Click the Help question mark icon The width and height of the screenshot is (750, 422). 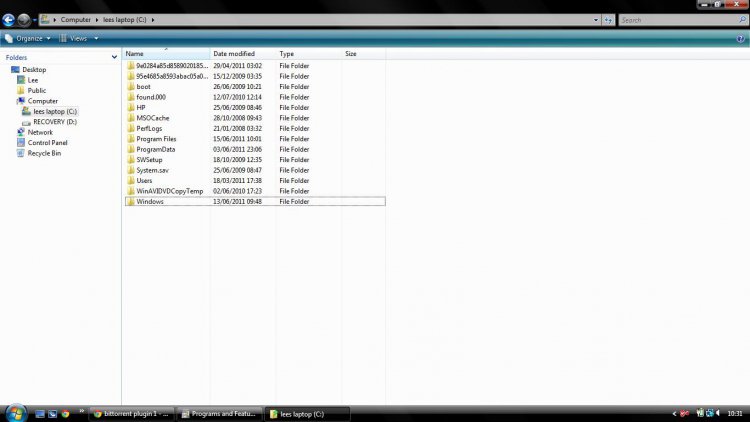(x=740, y=39)
